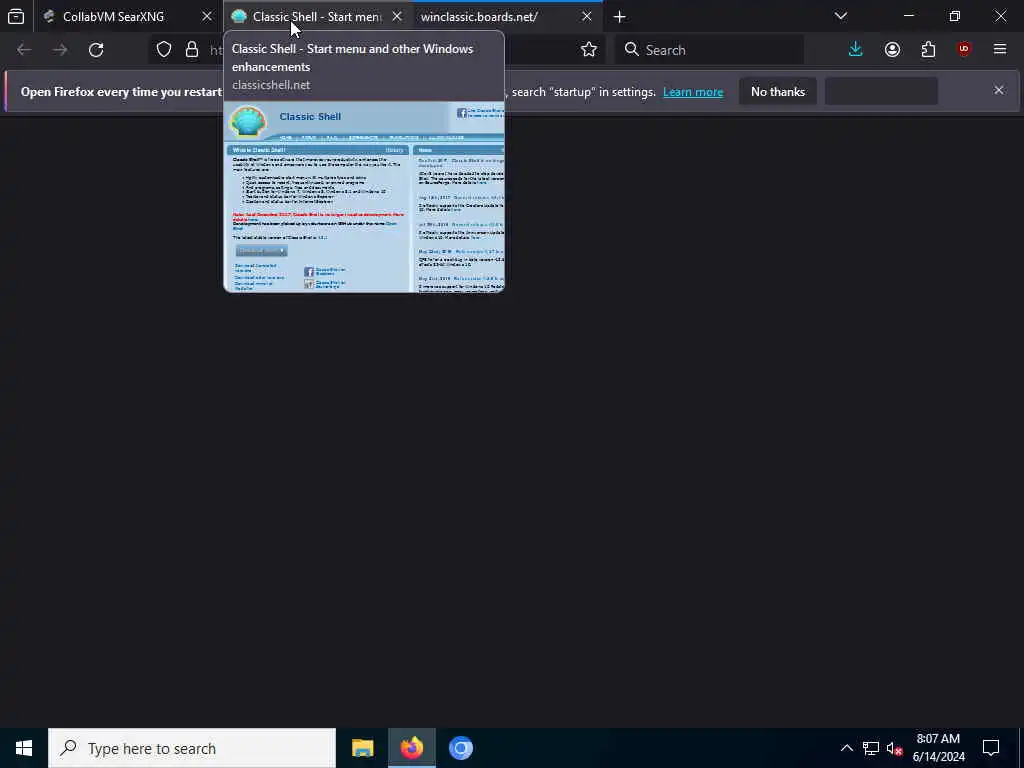Open a new tab with plus button
This screenshot has height=768, width=1024.
click(x=620, y=16)
